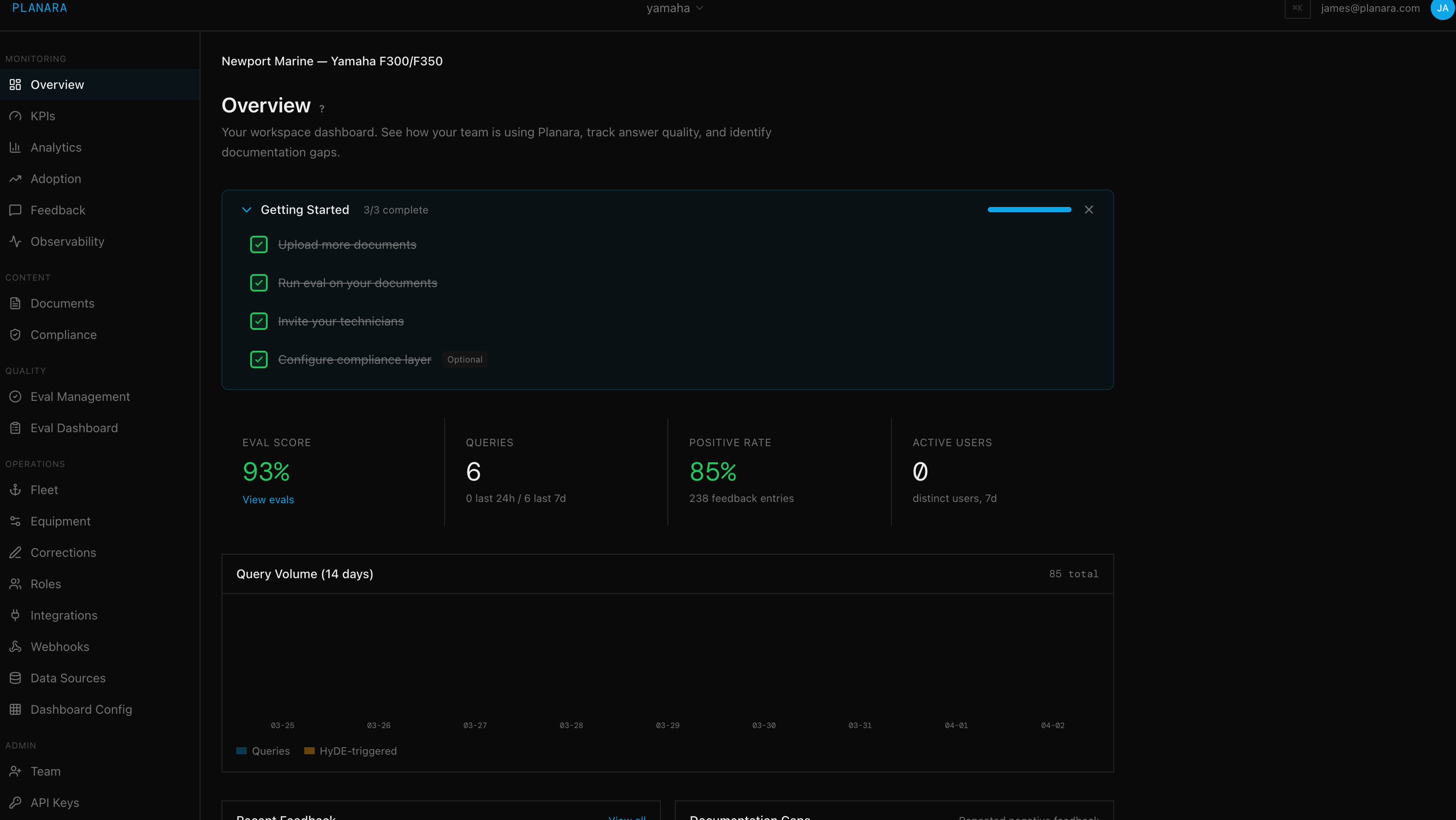This screenshot has height=820, width=1456.
Task: Click the Configure compliance layer item
Action: [x=354, y=360]
